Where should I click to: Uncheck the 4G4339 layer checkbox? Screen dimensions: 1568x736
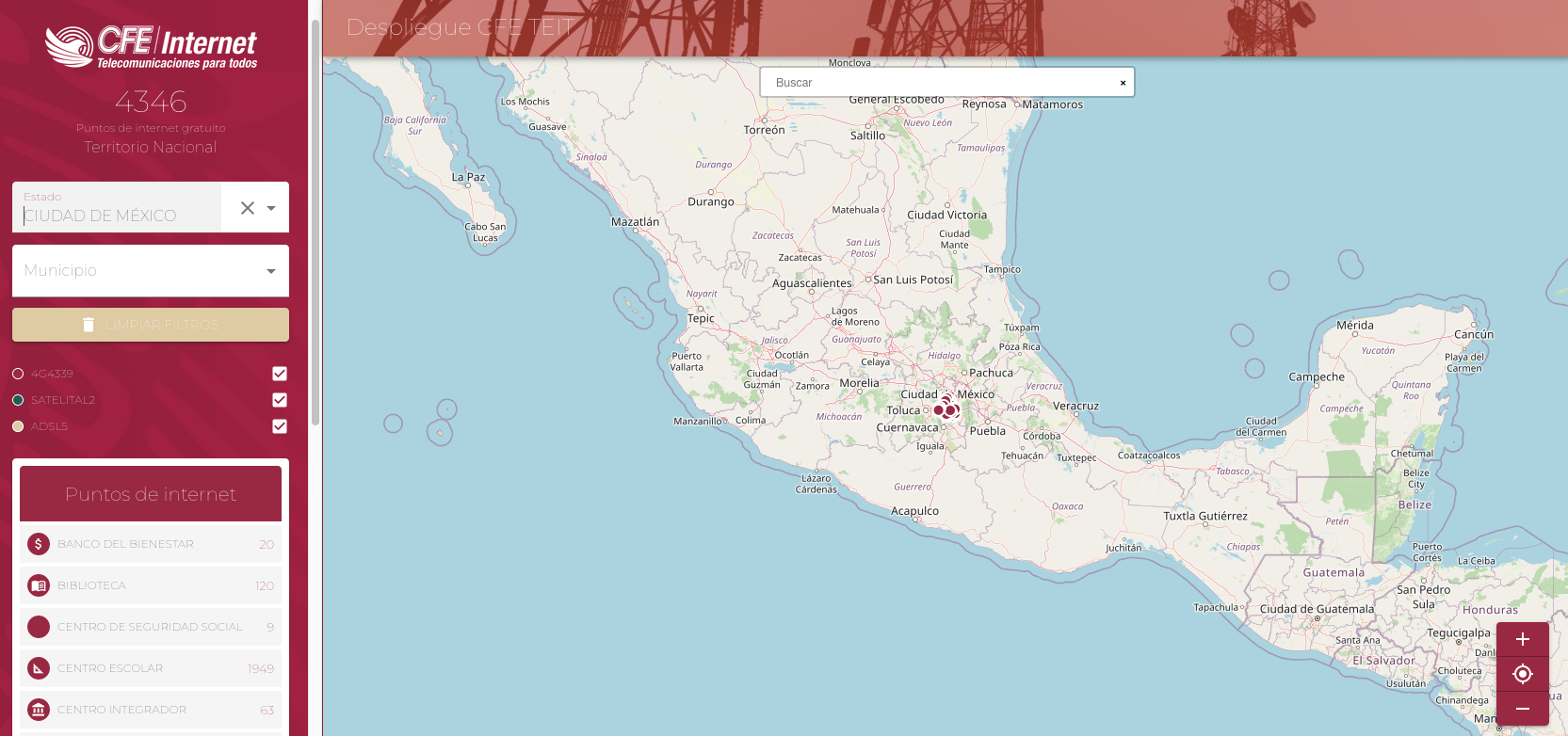pos(280,374)
